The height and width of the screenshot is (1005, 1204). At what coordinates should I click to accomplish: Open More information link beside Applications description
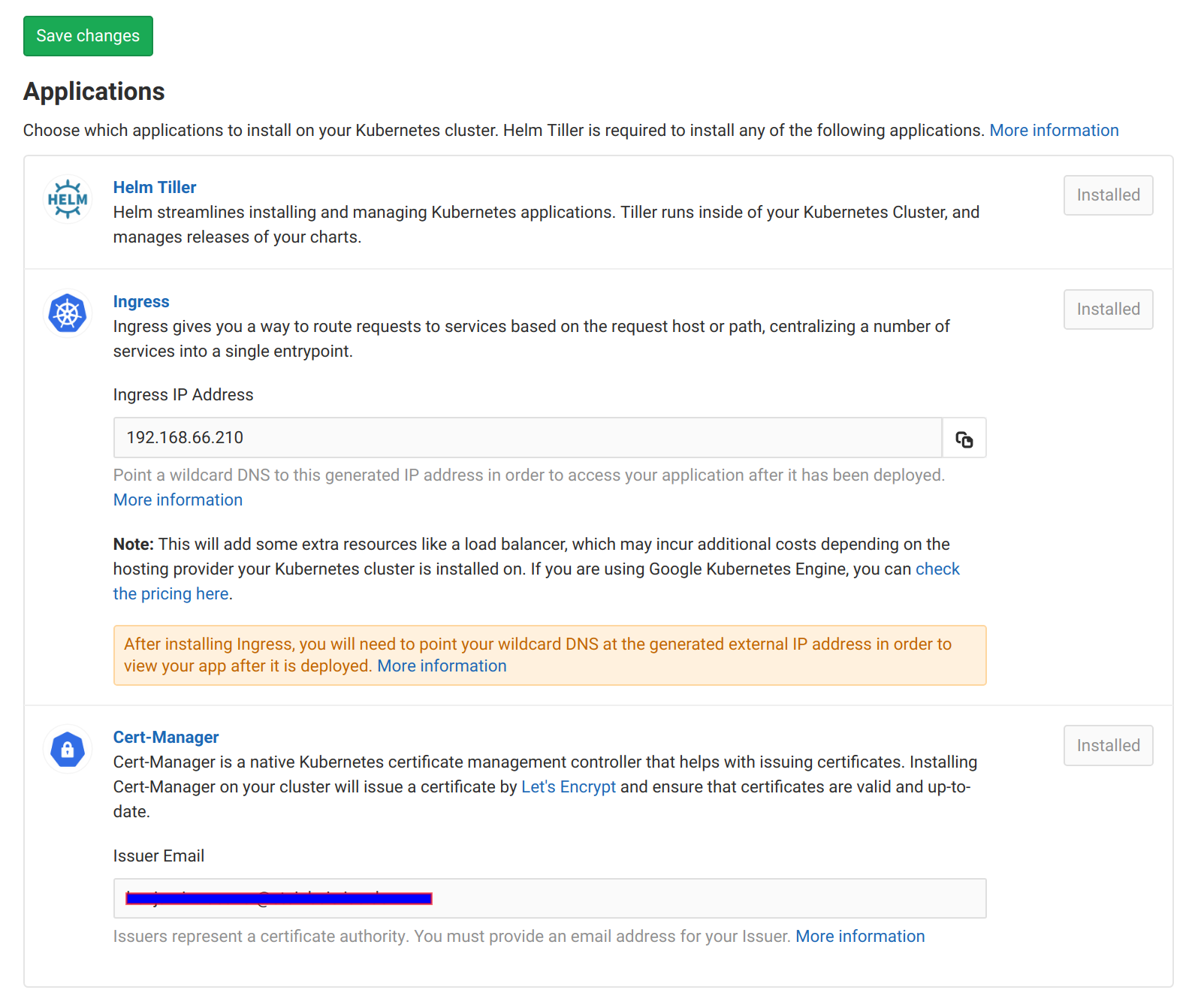click(x=1053, y=131)
